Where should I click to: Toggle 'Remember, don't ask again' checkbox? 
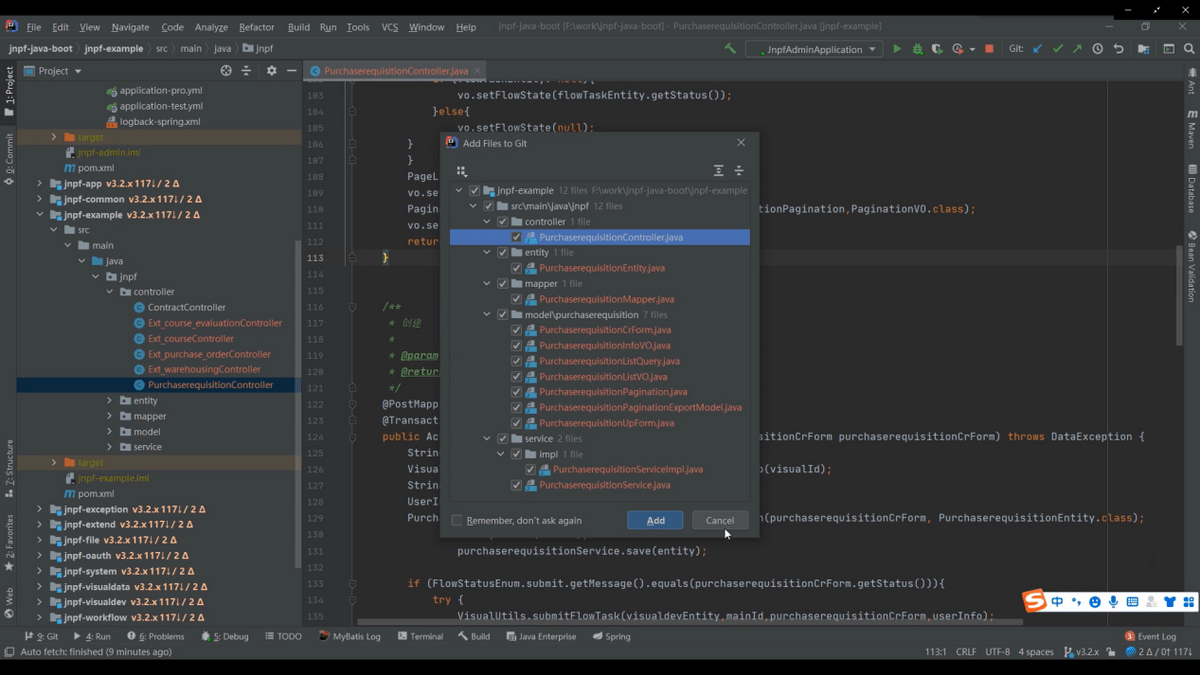[457, 521]
